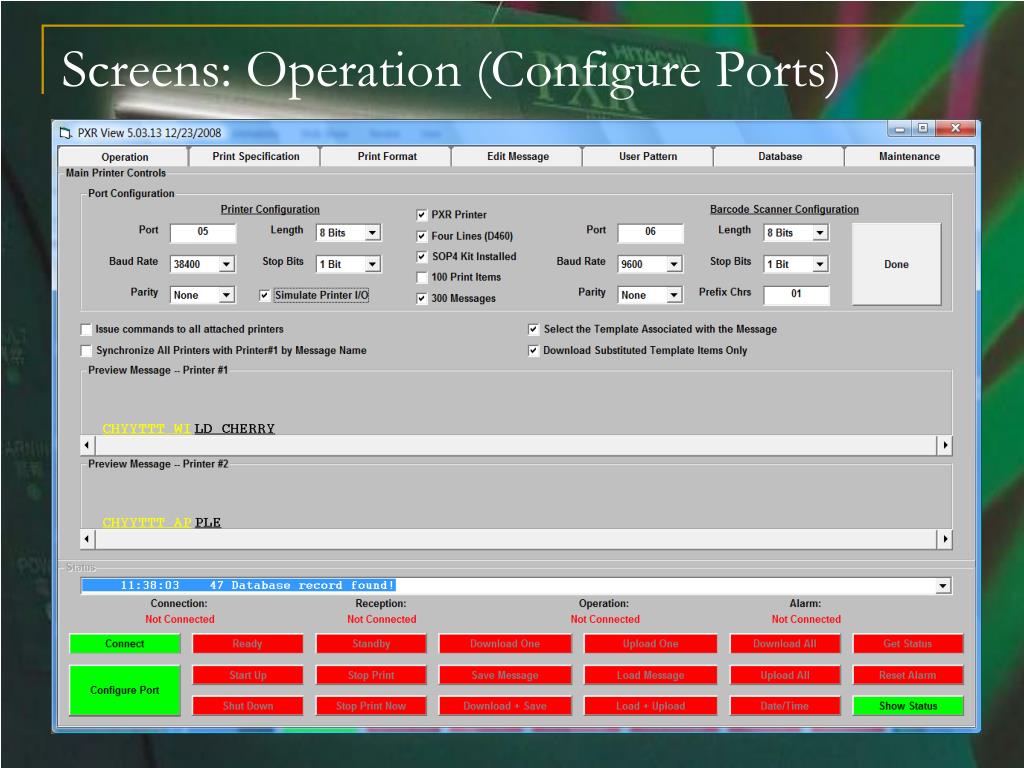The image size is (1024, 768).
Task: Click the green Show Status button
Action: (x=908, y=706)
